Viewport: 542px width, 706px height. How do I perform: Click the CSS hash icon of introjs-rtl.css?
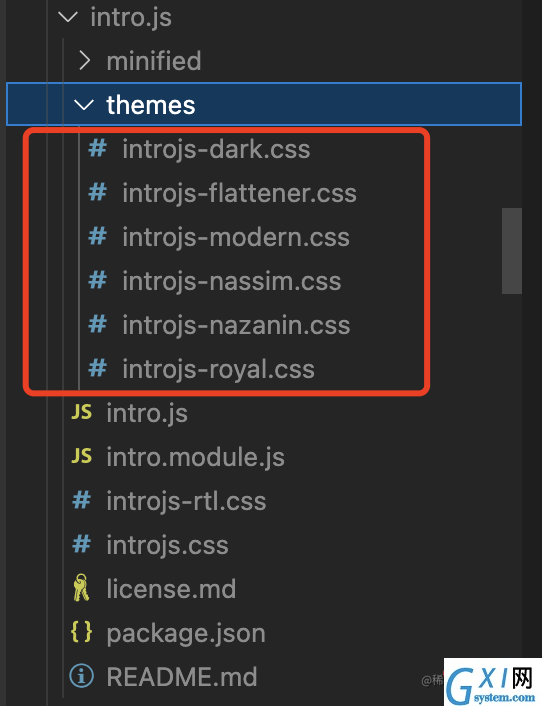[x=81, y=500]
